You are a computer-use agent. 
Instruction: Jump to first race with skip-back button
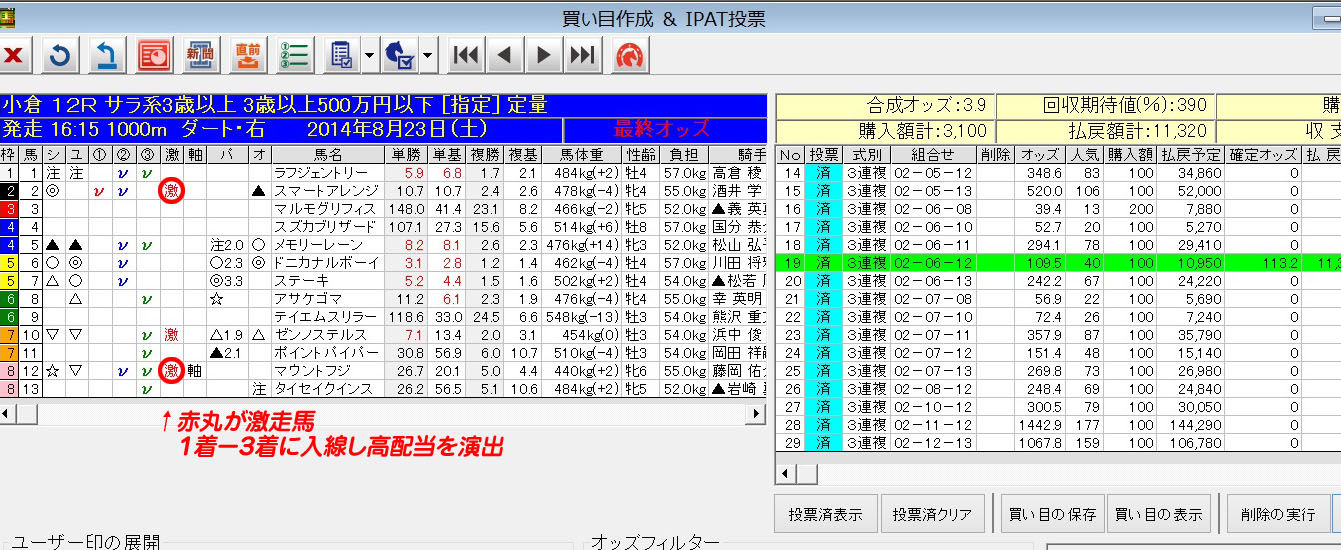tap(465, 55)
